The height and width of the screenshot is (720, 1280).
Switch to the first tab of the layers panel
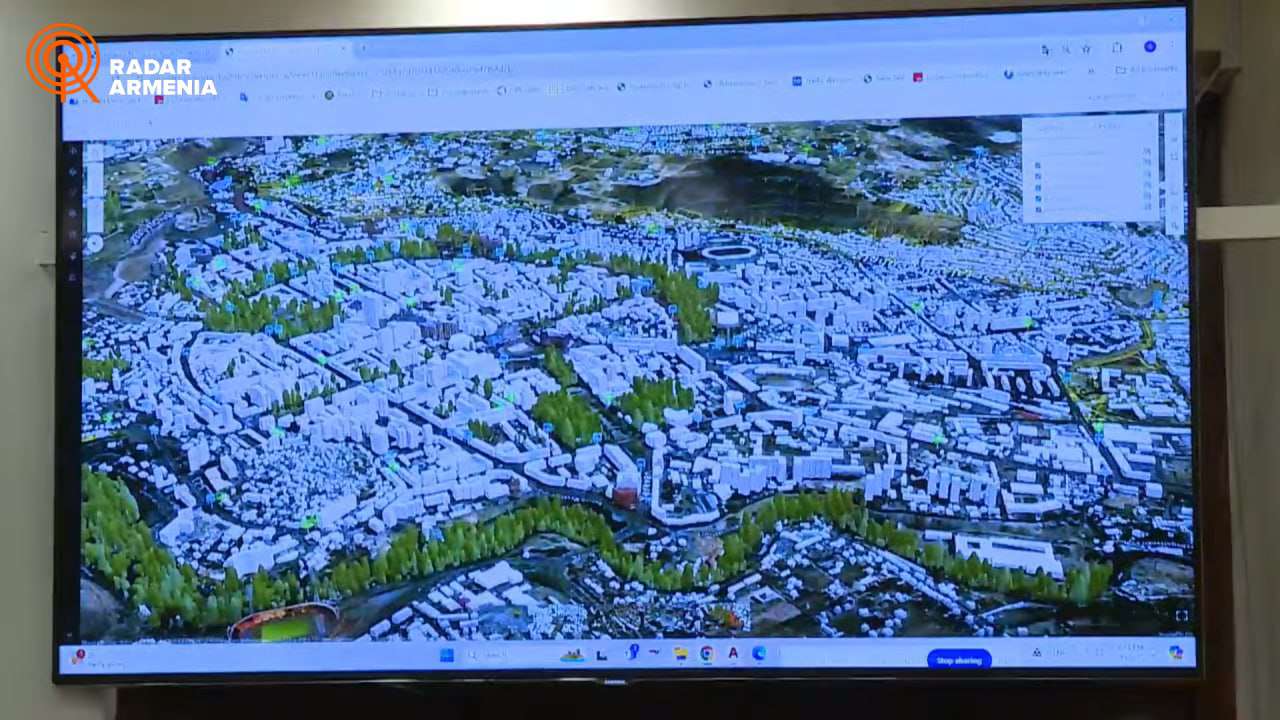(x=1051, y=126)
